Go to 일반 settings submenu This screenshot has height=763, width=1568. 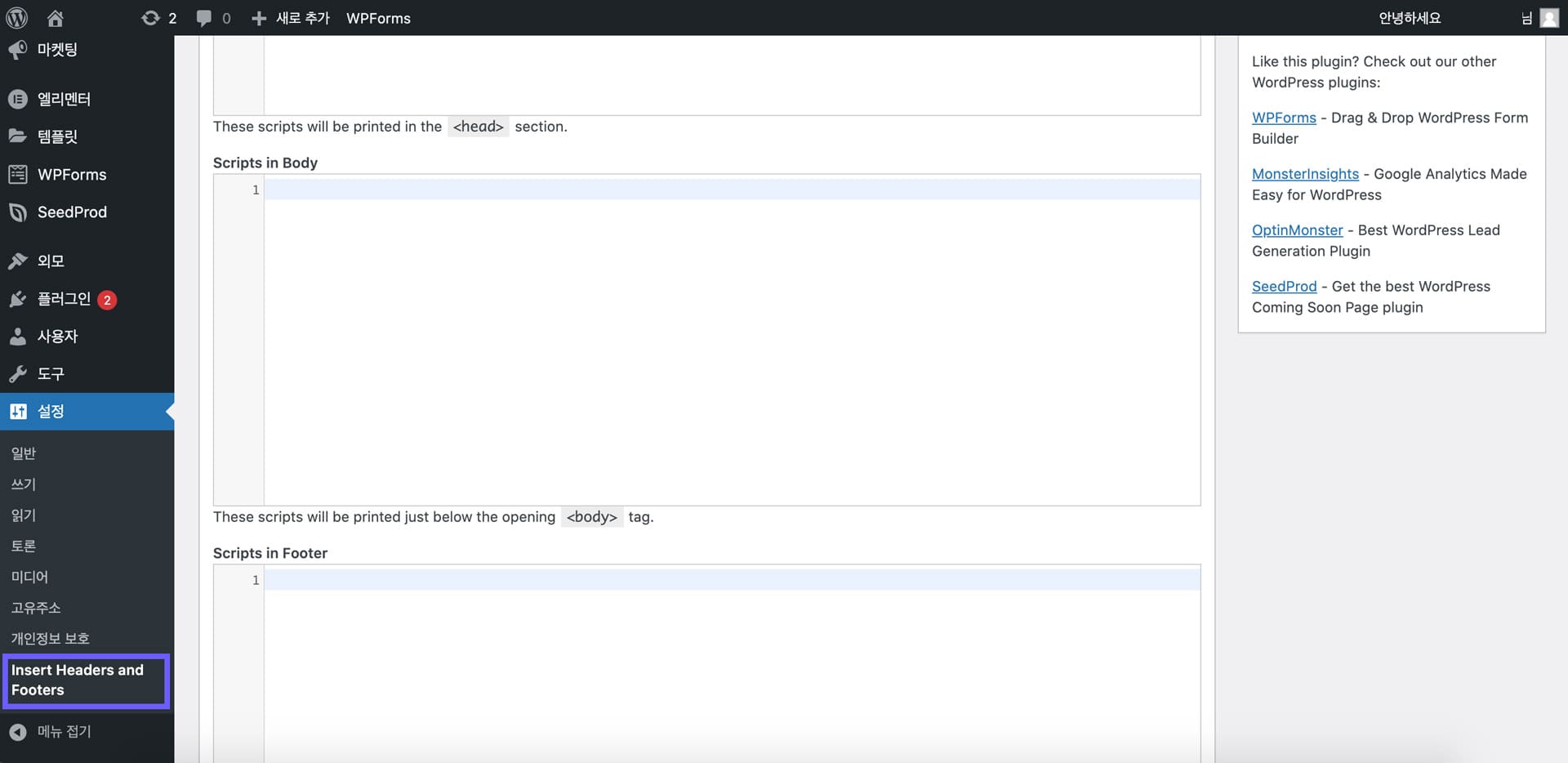24,453
